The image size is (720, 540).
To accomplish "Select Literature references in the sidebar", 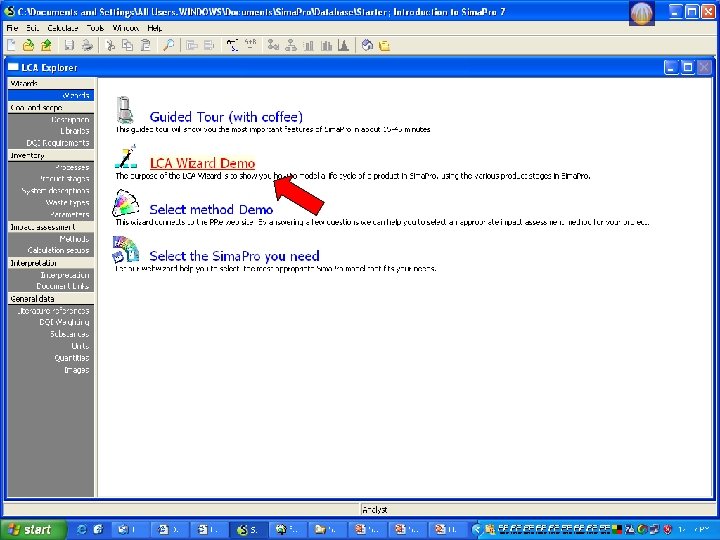I will click(53, 311).
